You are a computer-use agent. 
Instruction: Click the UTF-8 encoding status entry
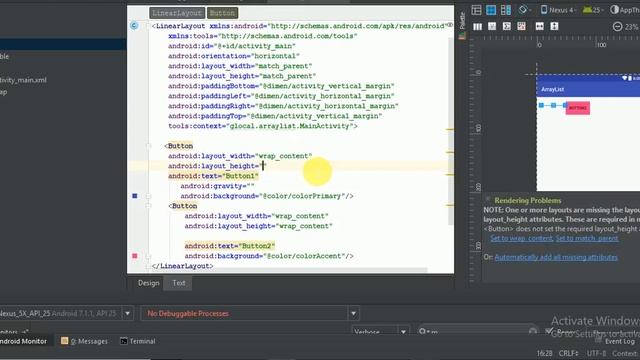(x=596, y=353)
